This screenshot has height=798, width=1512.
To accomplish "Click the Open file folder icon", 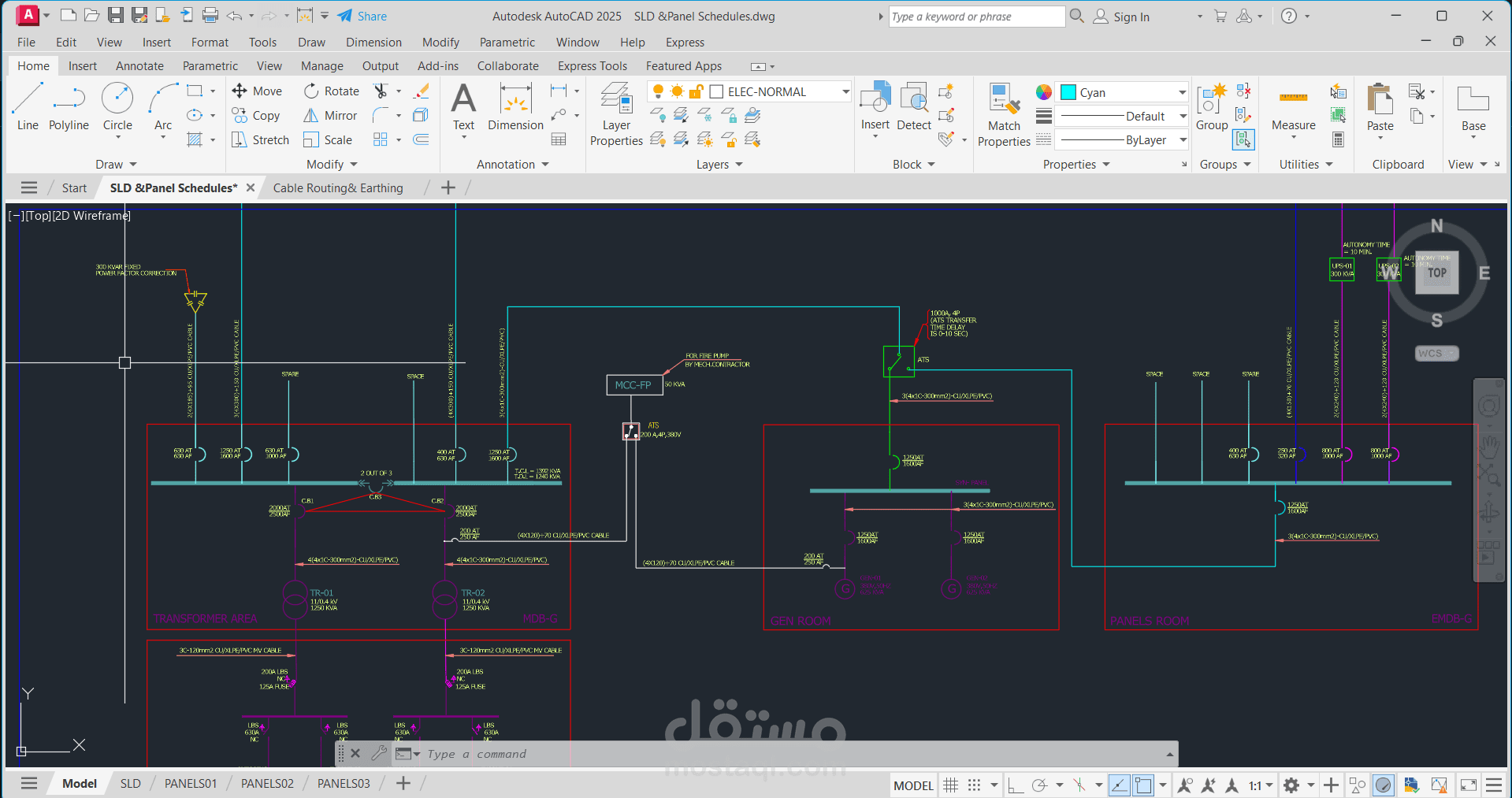I will click(91, 16).
